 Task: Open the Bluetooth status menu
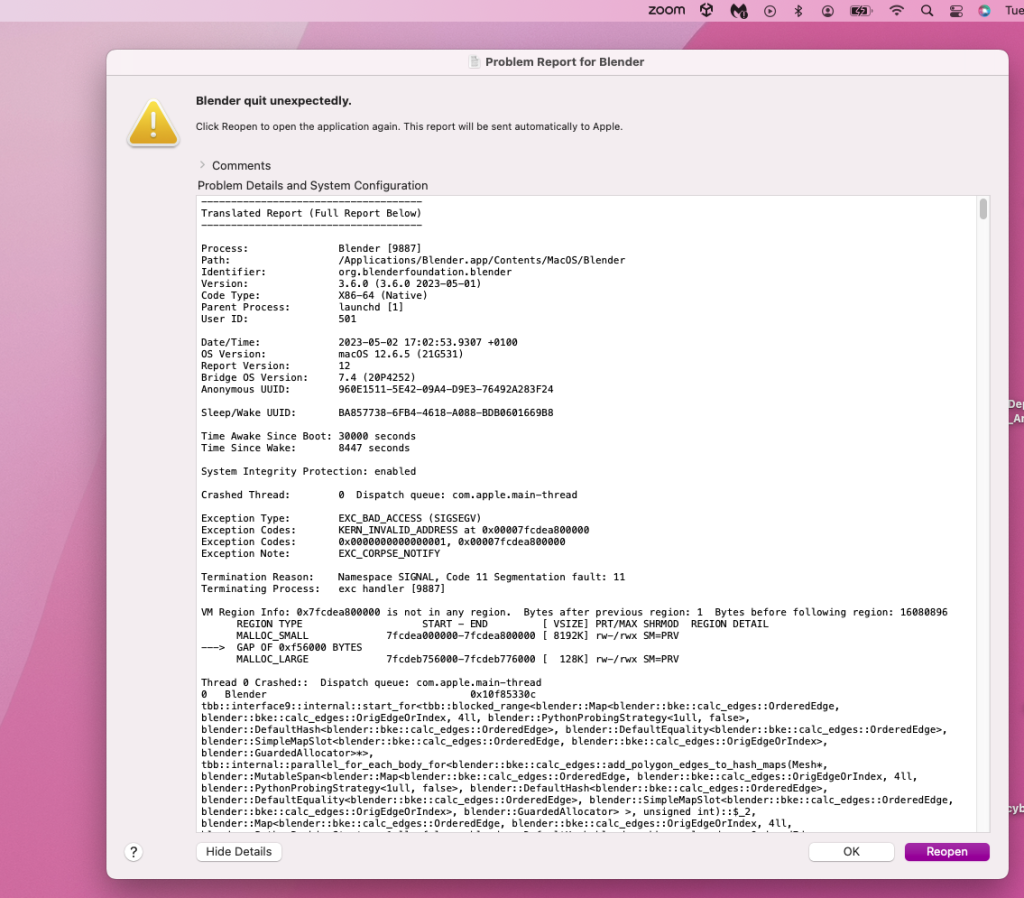tap(798, 10)
